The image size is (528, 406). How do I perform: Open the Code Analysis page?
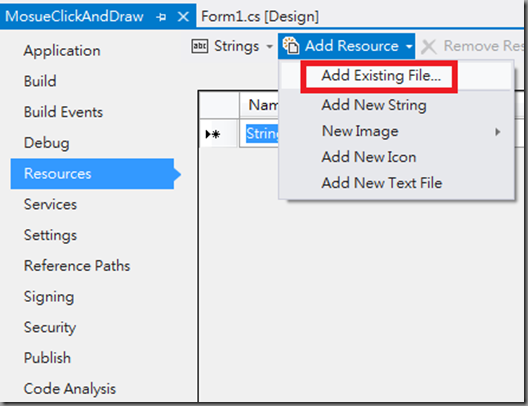pyautogui.click(x=70, y=389)
